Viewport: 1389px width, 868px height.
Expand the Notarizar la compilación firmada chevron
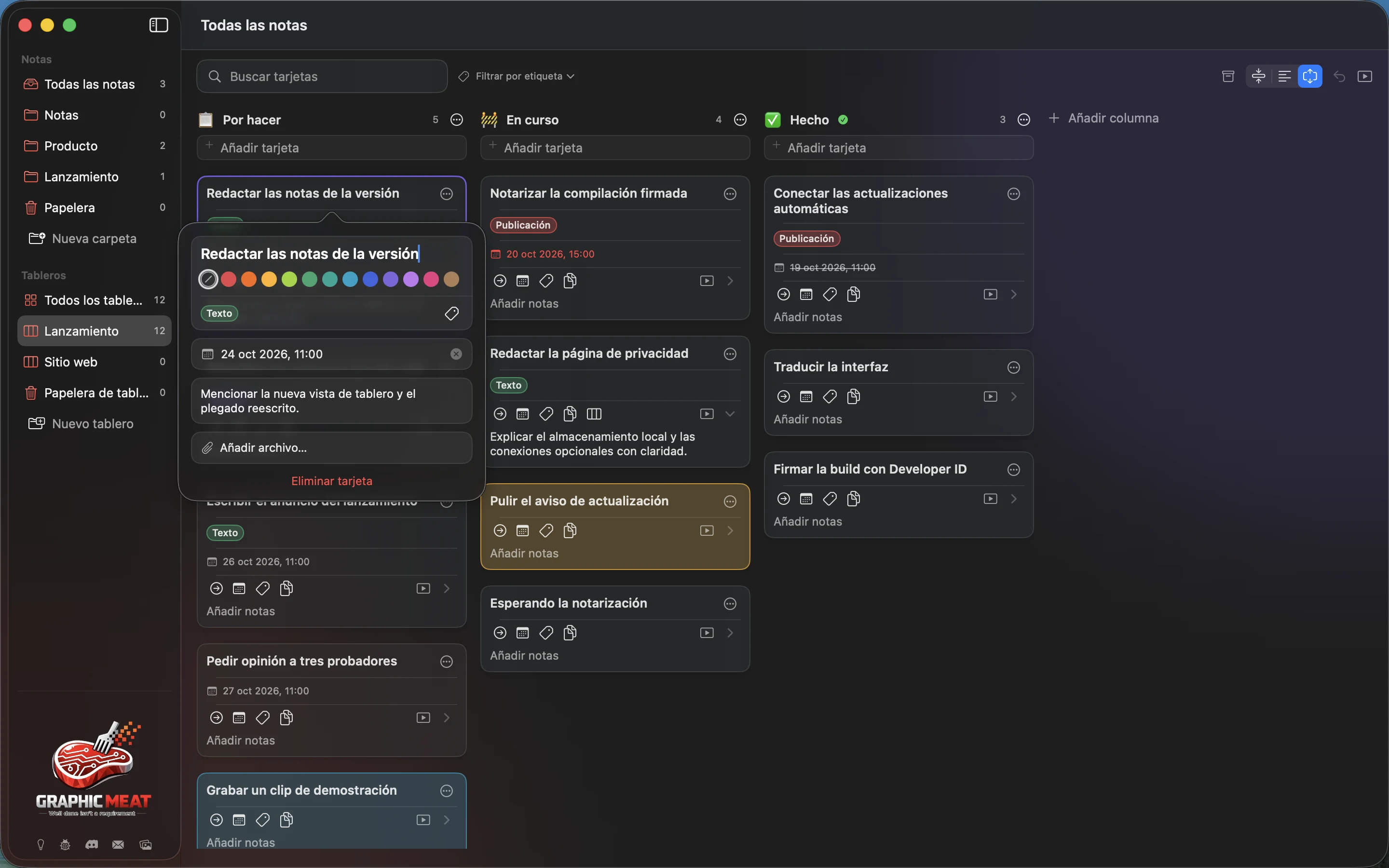(730, 281)
